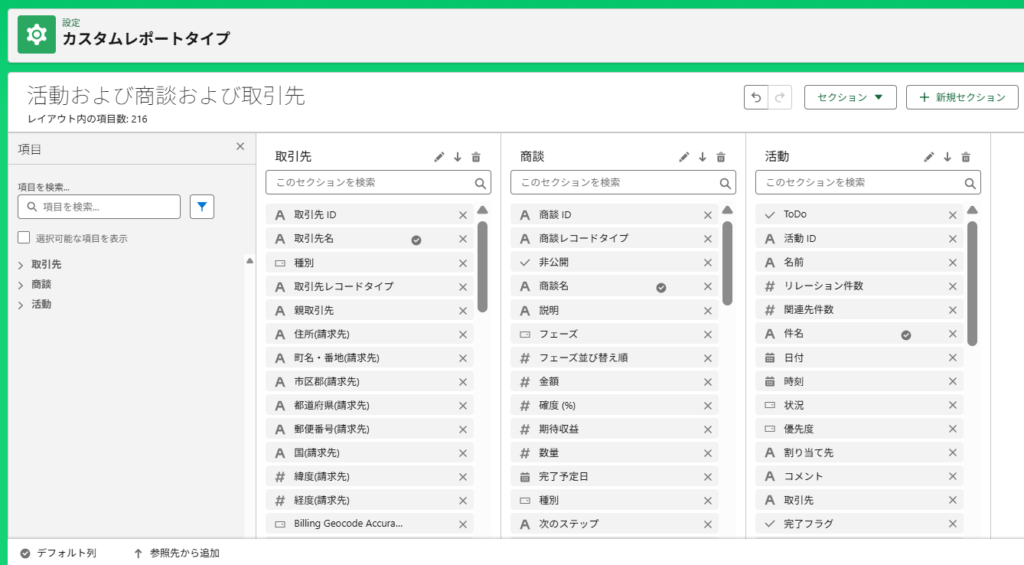Click the 商談 section scrollbar thumb
This screenshot has width=1024, height=565.
click(728, 263)
